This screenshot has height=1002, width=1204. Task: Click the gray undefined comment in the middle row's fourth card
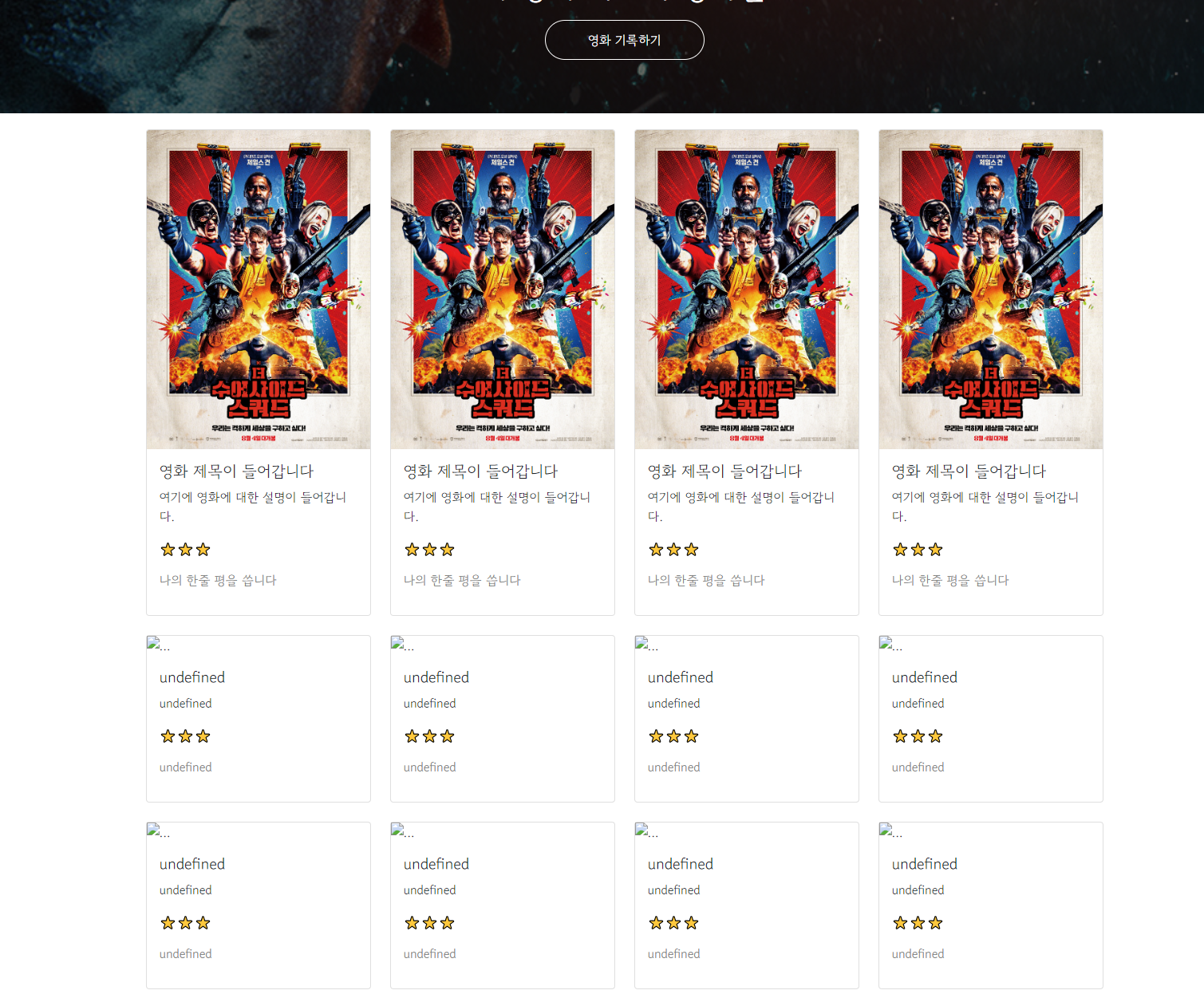pyautogui.click(x=918, y=767)
